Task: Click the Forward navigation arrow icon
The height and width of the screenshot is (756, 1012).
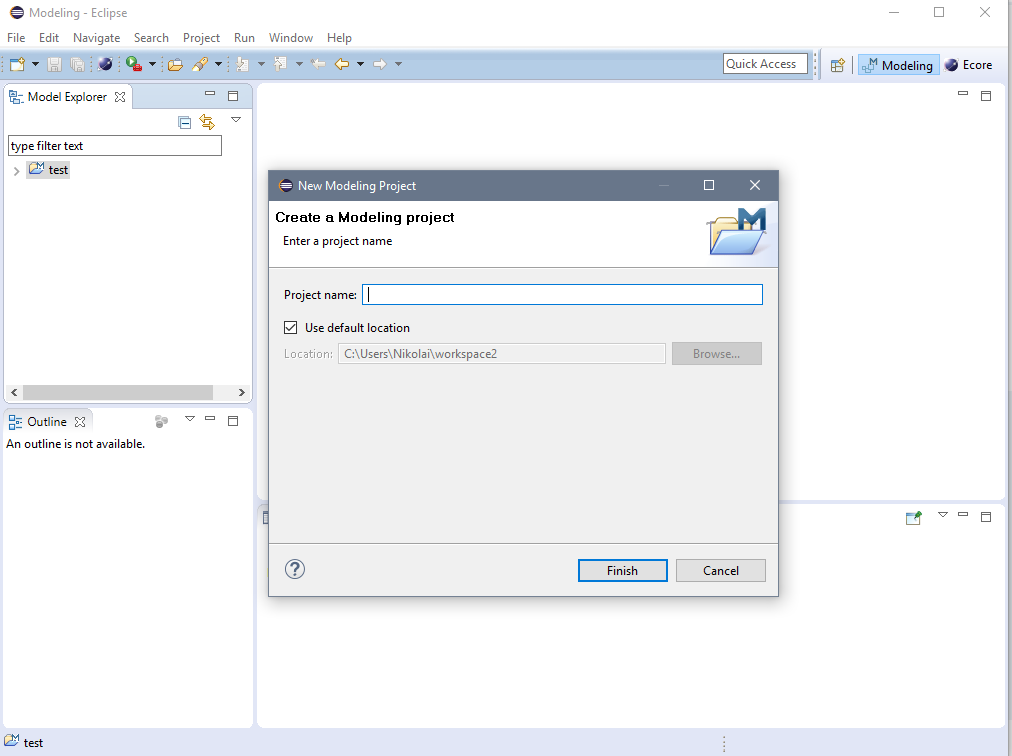Action: point(380,64)
